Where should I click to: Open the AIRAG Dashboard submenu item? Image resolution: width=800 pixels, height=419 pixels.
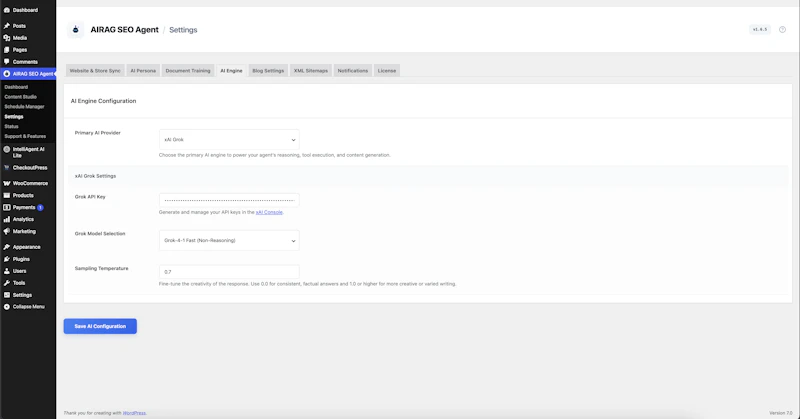tap(16, 87)
